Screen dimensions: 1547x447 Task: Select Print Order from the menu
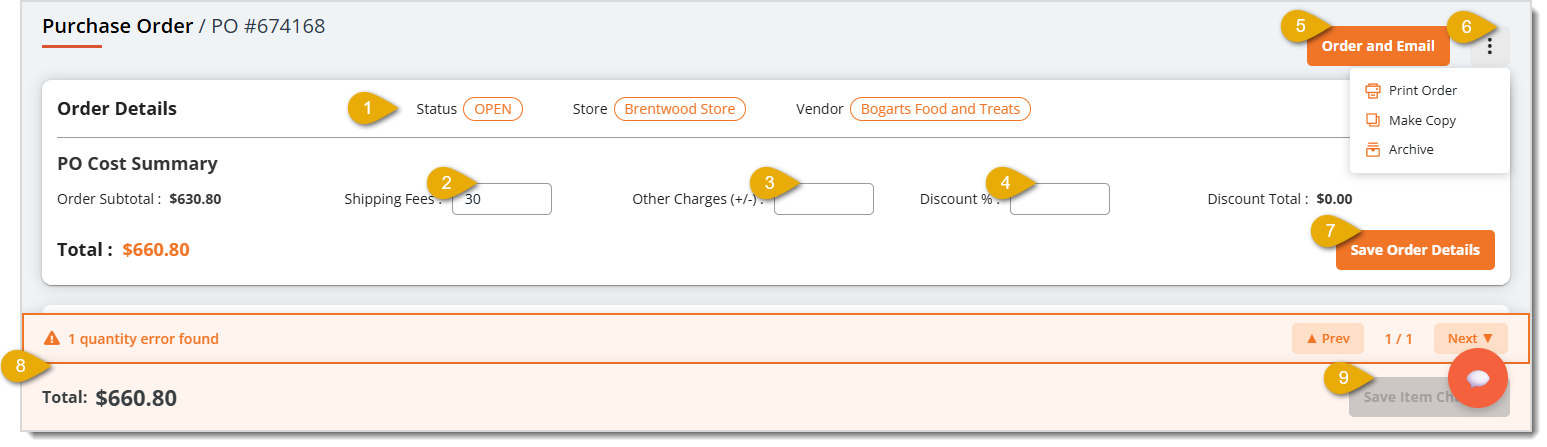[1422, 90]
